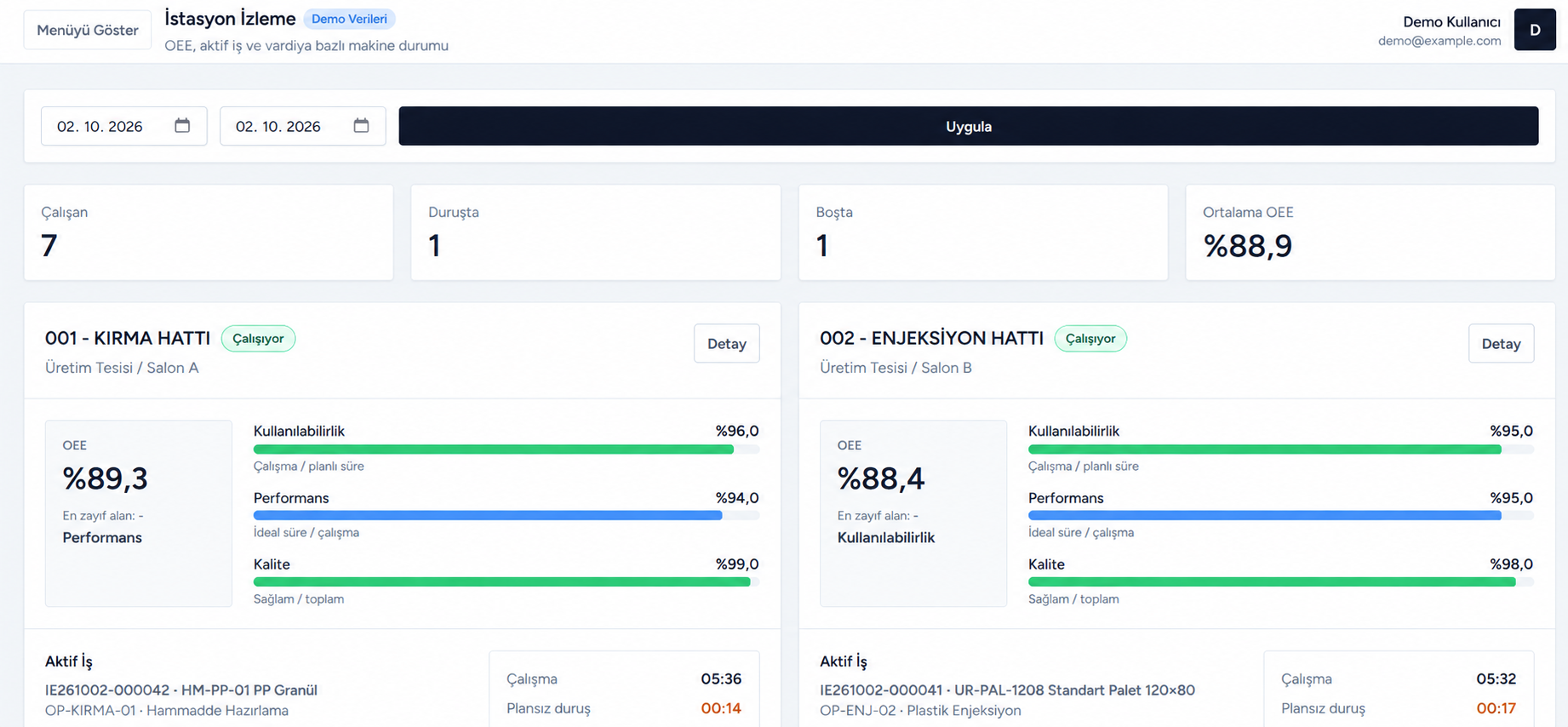The height and width of the screenshot is (727, 1568).
Task: Click job IE261002-000041 · UR-PAL-1208 Standart Palet
Action: (1007, 690)
